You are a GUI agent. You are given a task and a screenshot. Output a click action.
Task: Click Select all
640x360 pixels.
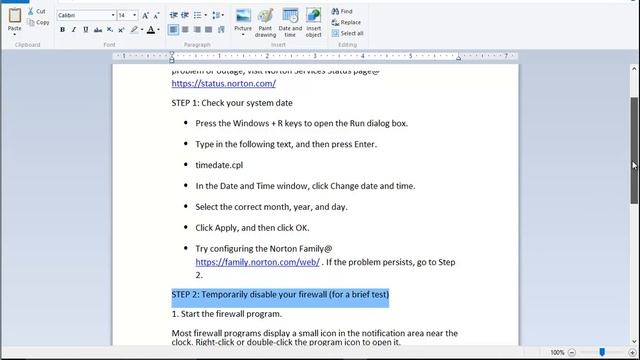click(347, 33)
